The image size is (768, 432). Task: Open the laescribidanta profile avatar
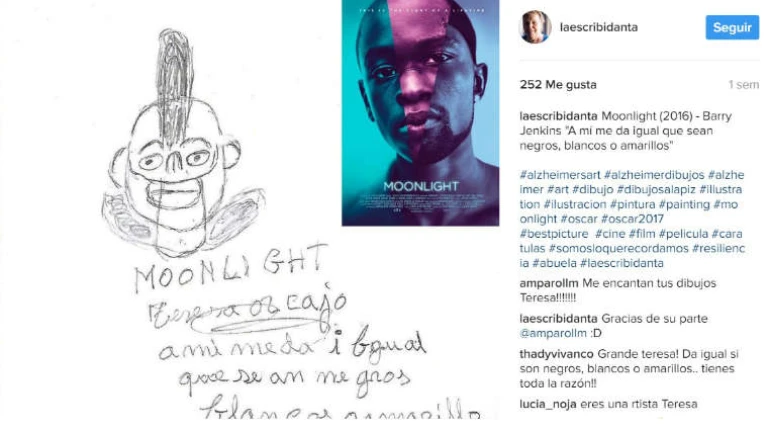point(535,27)
